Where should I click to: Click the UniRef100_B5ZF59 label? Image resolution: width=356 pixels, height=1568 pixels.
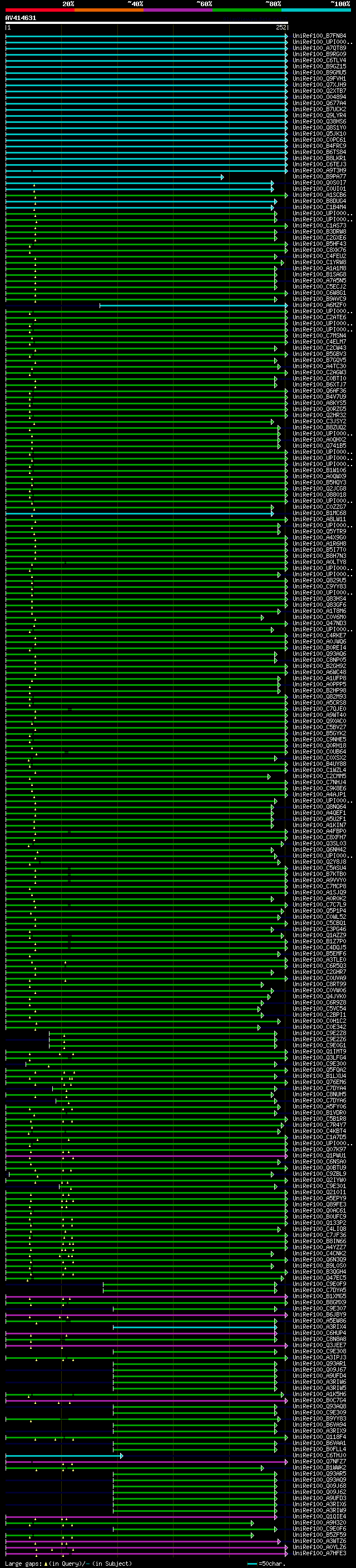click(x=319, y=1535)
